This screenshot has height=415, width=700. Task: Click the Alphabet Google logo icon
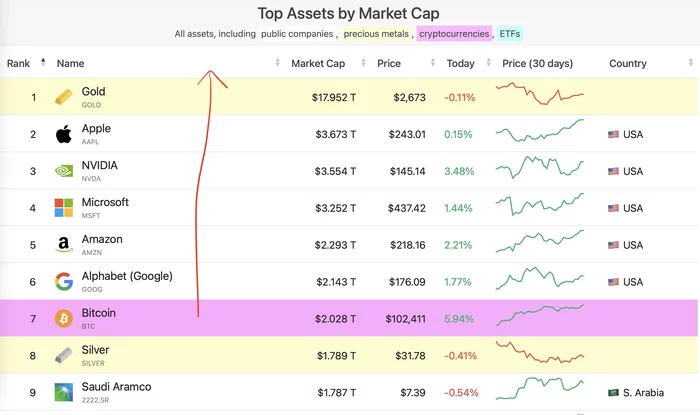tap(64, 282)
